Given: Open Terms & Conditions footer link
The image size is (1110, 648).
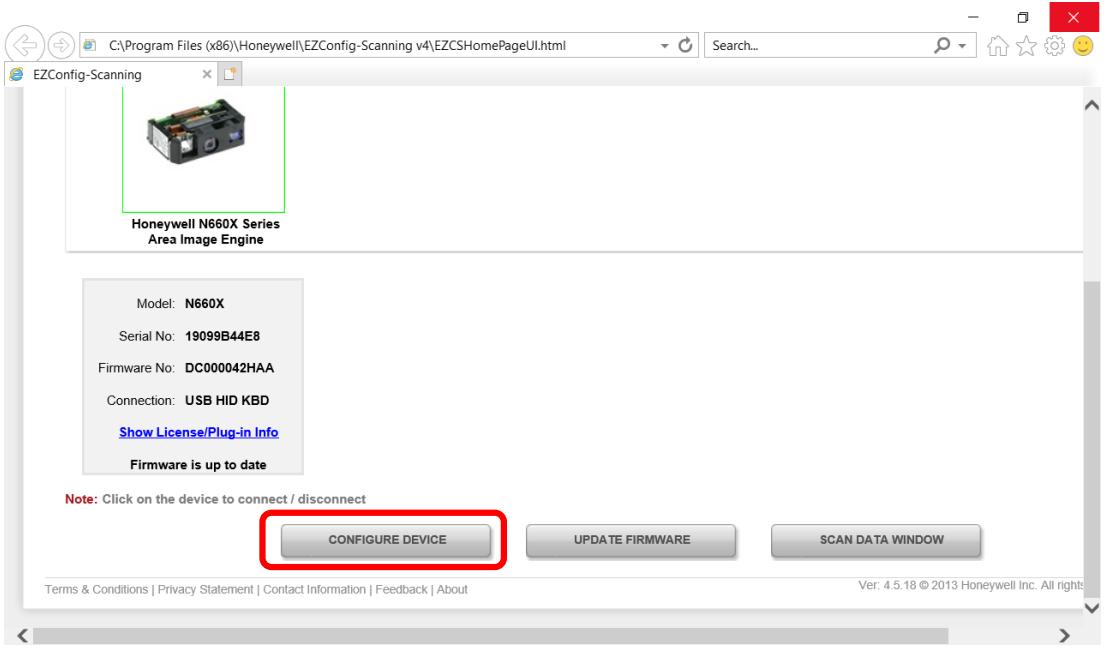Looking at the screenshot, I should [x=96, y=589].
